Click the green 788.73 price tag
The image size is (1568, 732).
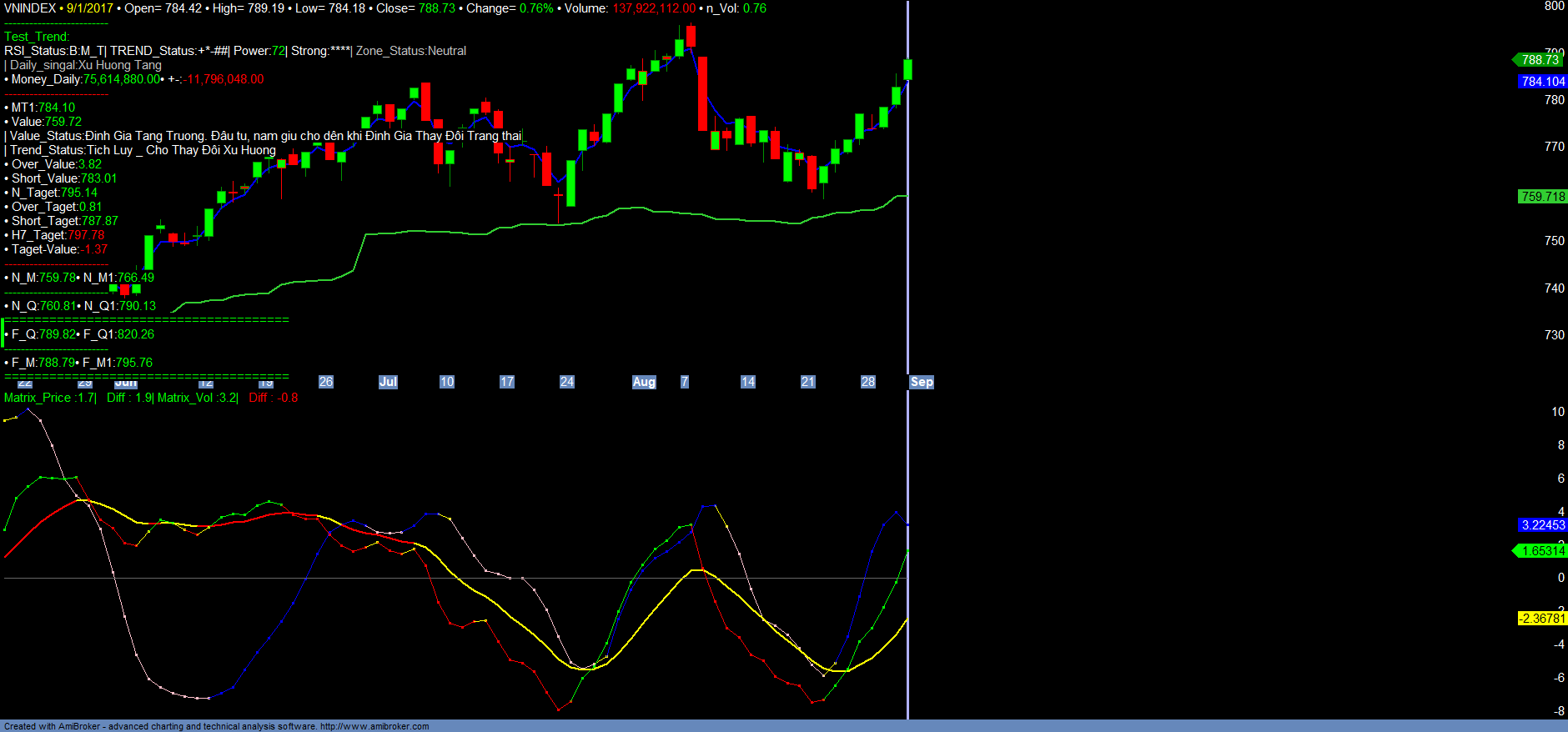point(1540,59)
